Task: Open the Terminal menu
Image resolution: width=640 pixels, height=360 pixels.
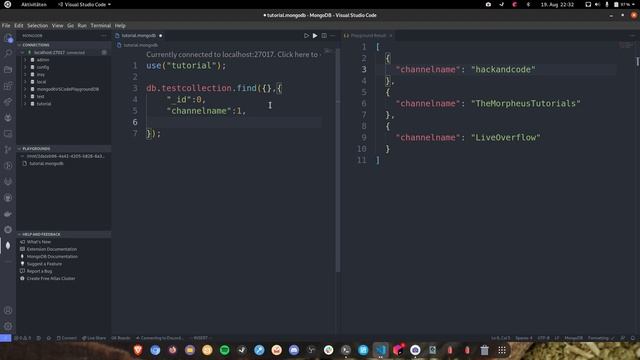Action: pyautogui.click(x=101, y=25)
